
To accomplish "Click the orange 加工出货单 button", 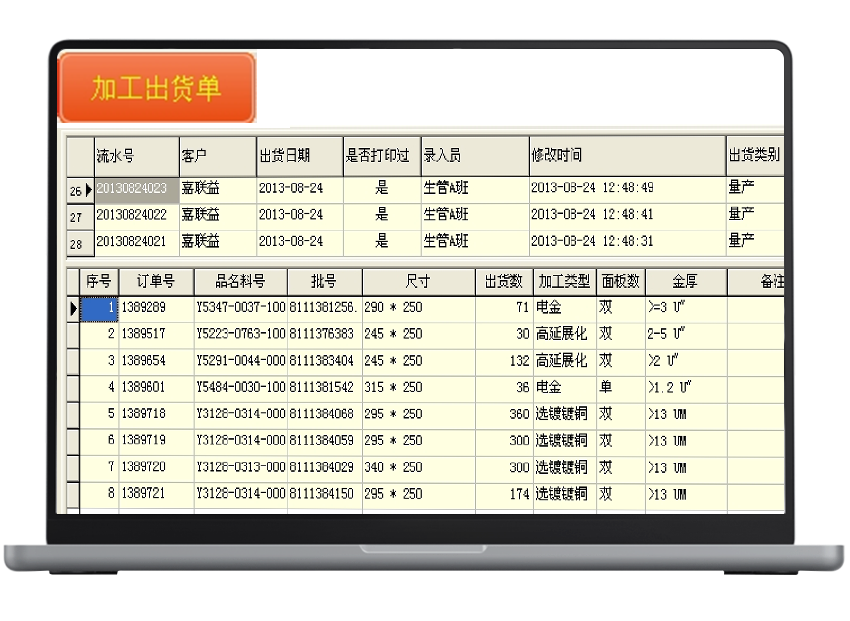I will pos(156,88).
